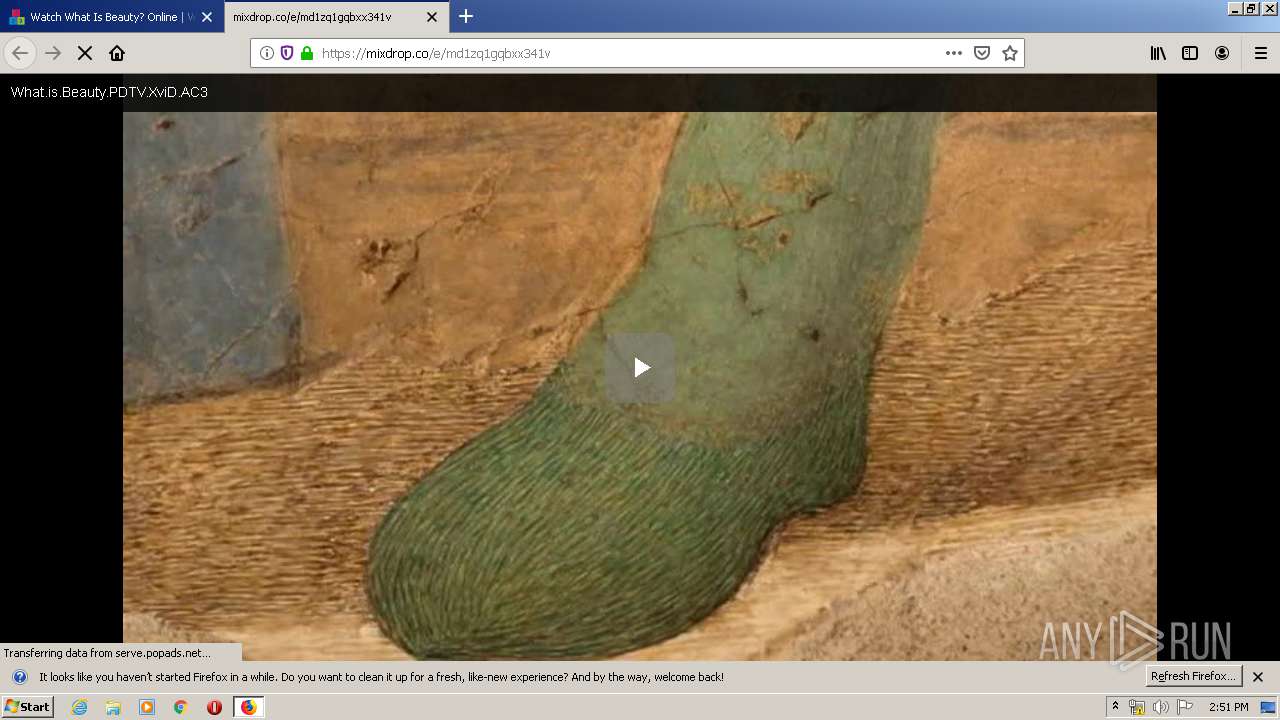
Task: Open page actions three-dot menu
Action: tap(954, 53)
